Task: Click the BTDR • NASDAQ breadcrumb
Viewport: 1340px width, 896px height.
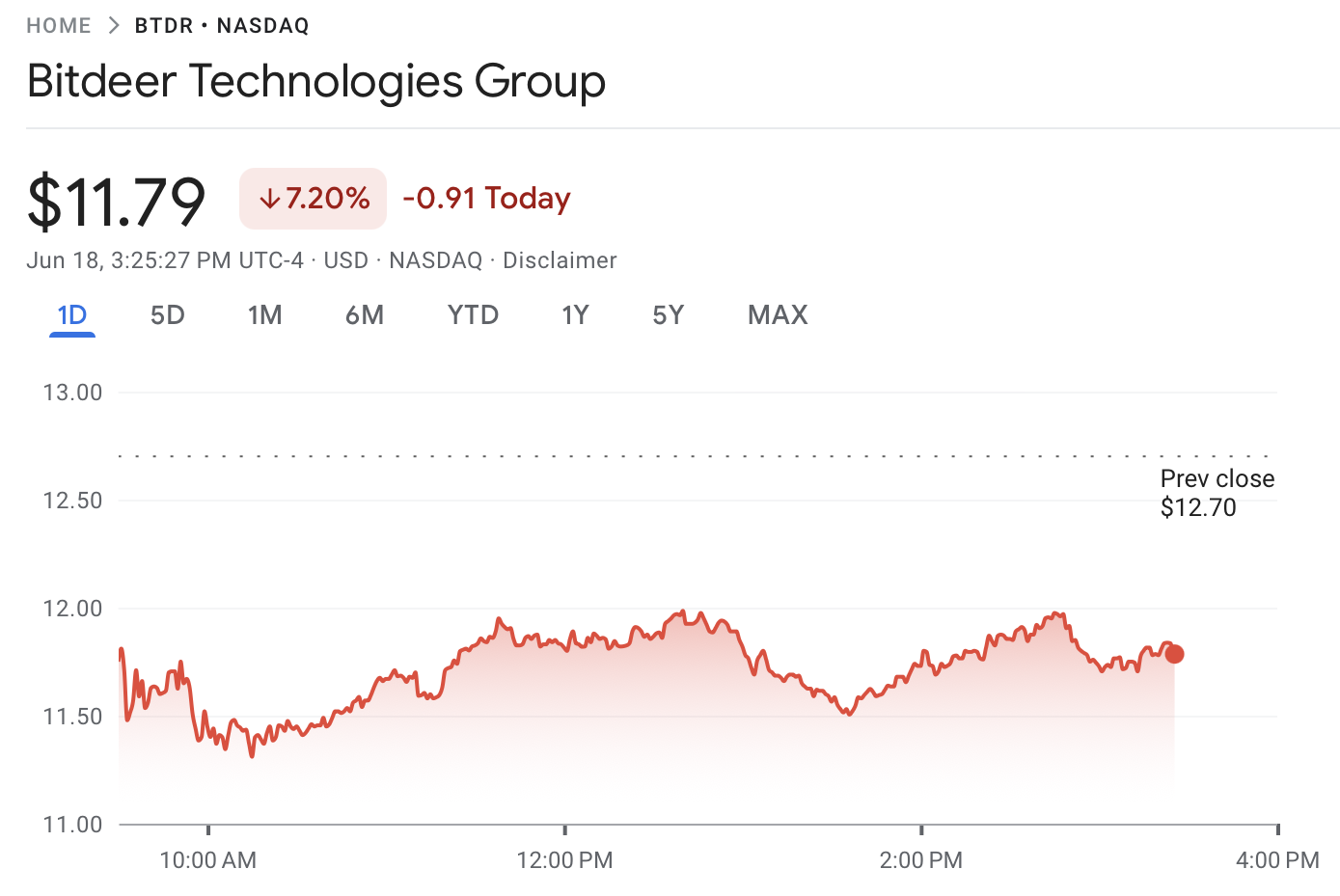Action: tap(222, 26)
